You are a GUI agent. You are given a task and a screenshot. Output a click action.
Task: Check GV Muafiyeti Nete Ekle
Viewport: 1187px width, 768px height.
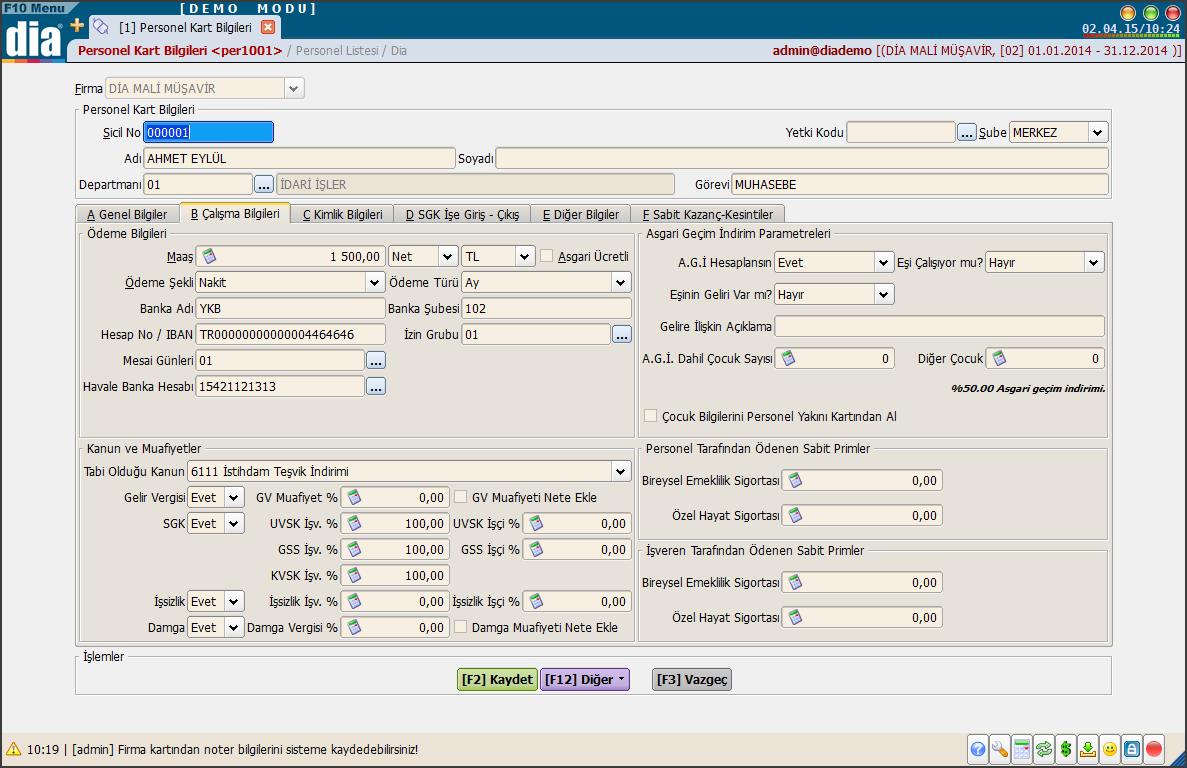[x=460, y=497]
